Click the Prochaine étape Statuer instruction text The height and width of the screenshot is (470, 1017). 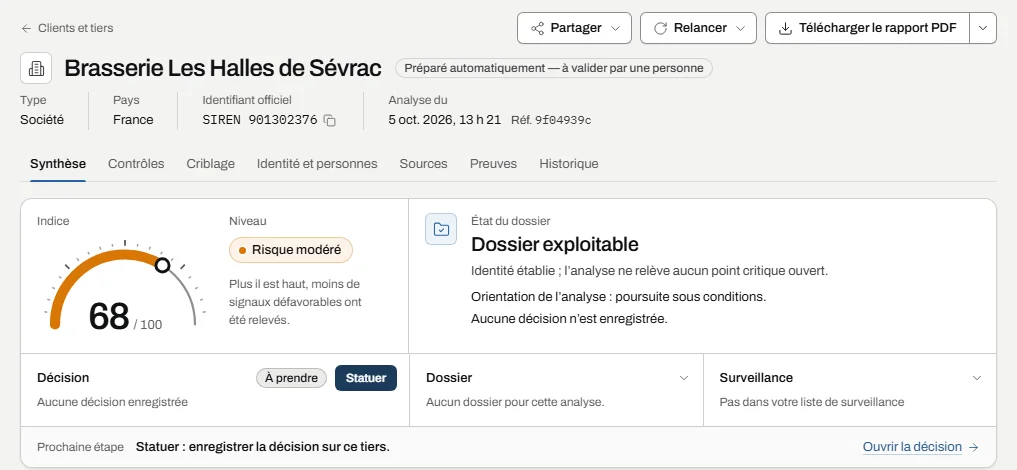point(263,447)
